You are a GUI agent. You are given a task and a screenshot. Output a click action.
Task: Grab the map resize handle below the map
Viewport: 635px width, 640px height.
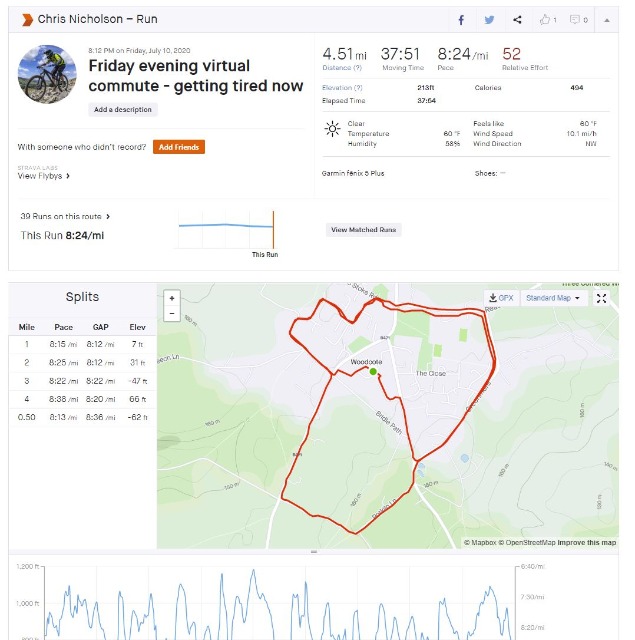314,551
